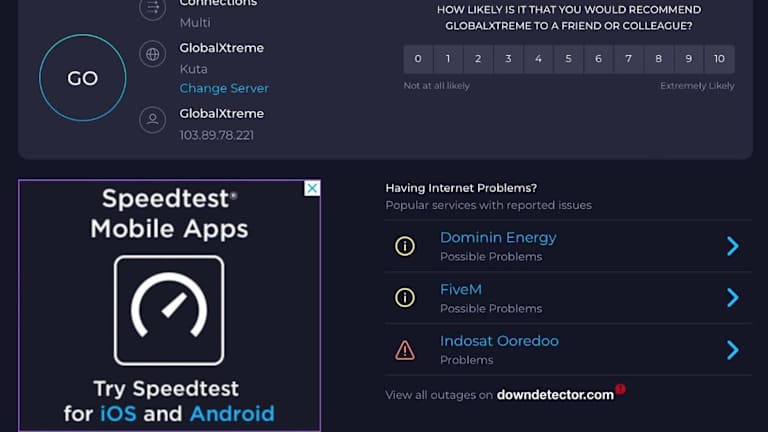The height and width of the screenshot is (432, 768).
Task: Choose rating 8 in the survey
Action: pos(658,59)
